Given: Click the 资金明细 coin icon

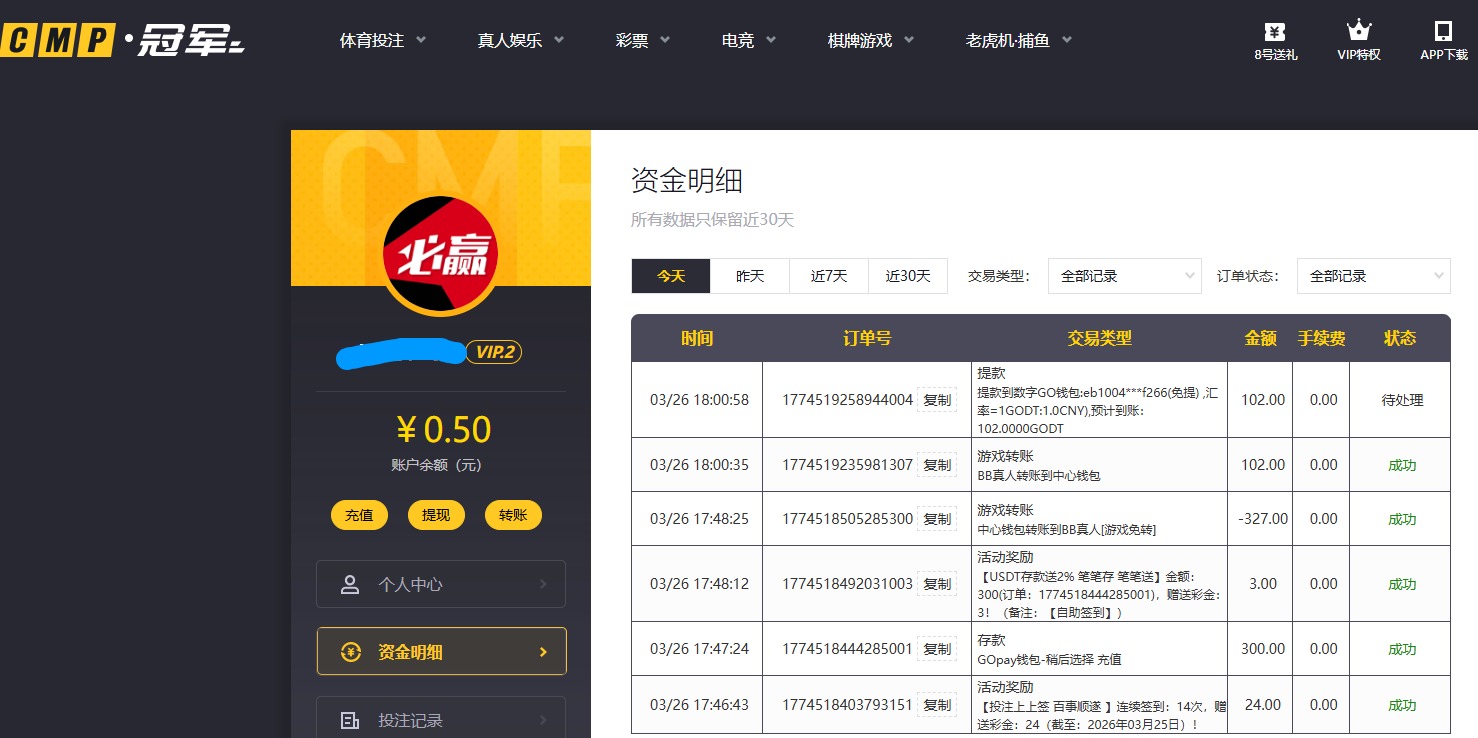Looking at the screenshot, I should coord(349,650).
